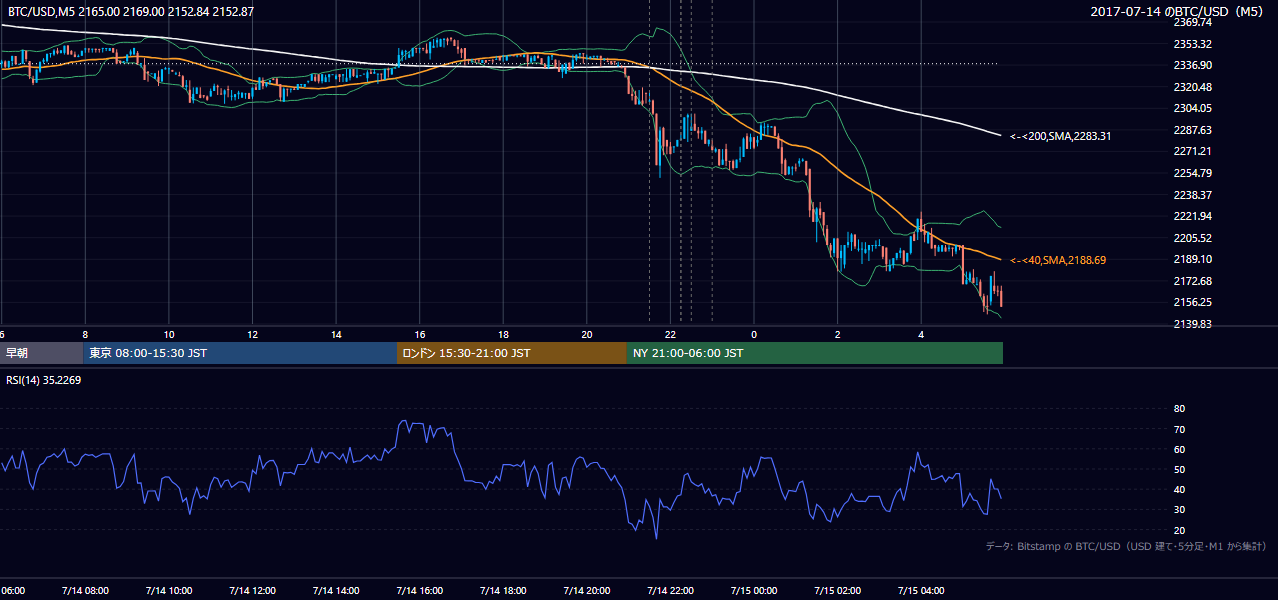Click the bottom time label 7/14 16:00
Viewport: 1278px width, 600px height.
tap(419, 591)
